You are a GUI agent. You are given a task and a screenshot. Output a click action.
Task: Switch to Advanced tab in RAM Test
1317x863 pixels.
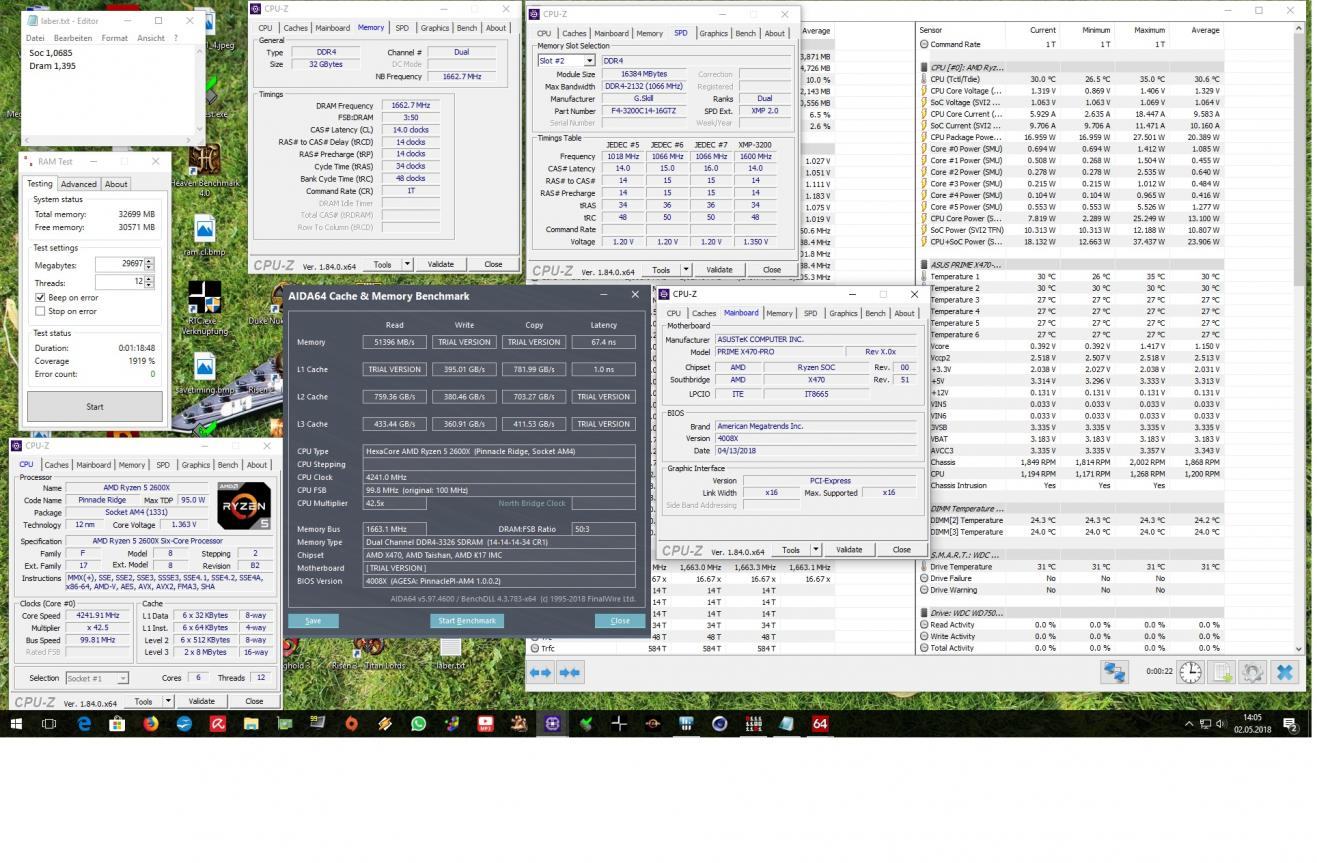coord(78,184)
